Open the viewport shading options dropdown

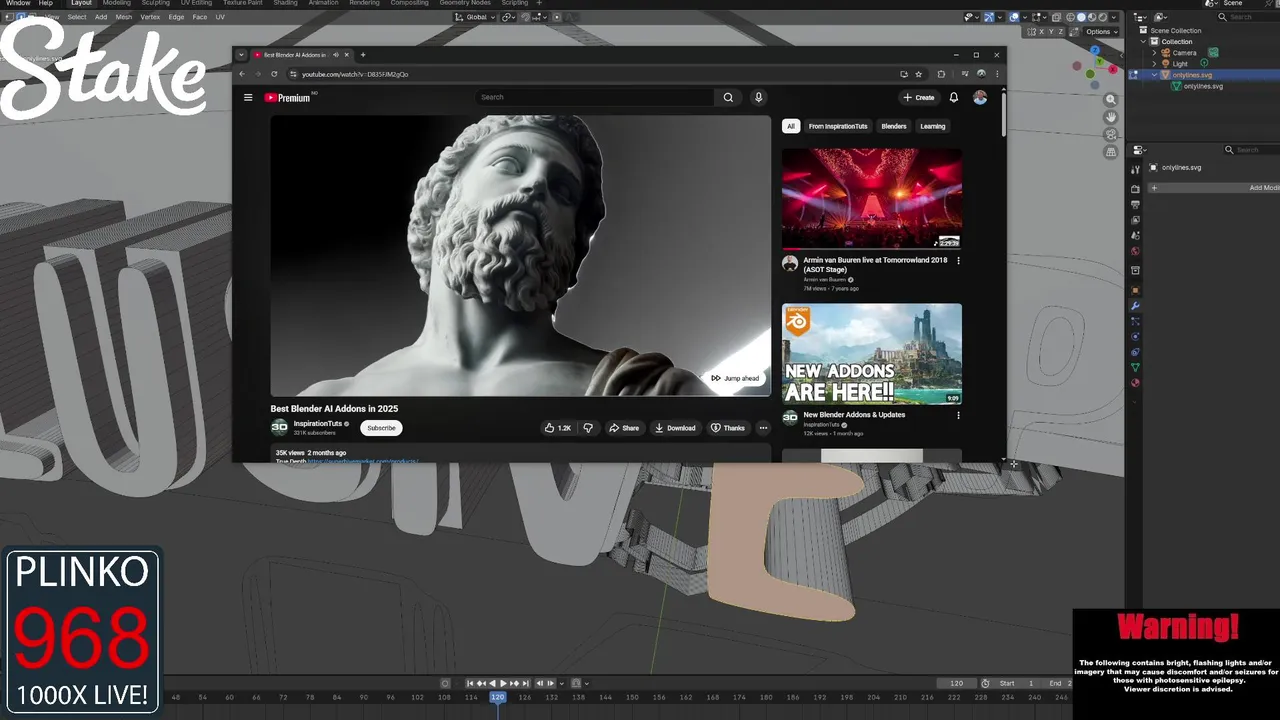(x=1114, y=17)
